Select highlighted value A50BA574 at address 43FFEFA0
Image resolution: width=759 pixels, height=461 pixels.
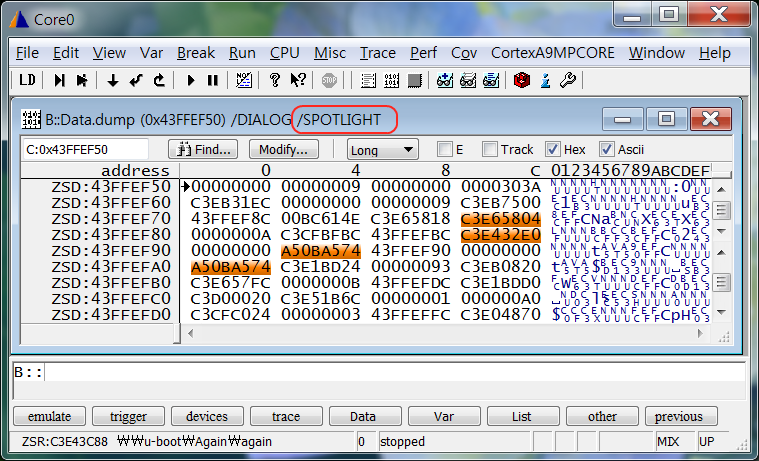coord(231,267)
